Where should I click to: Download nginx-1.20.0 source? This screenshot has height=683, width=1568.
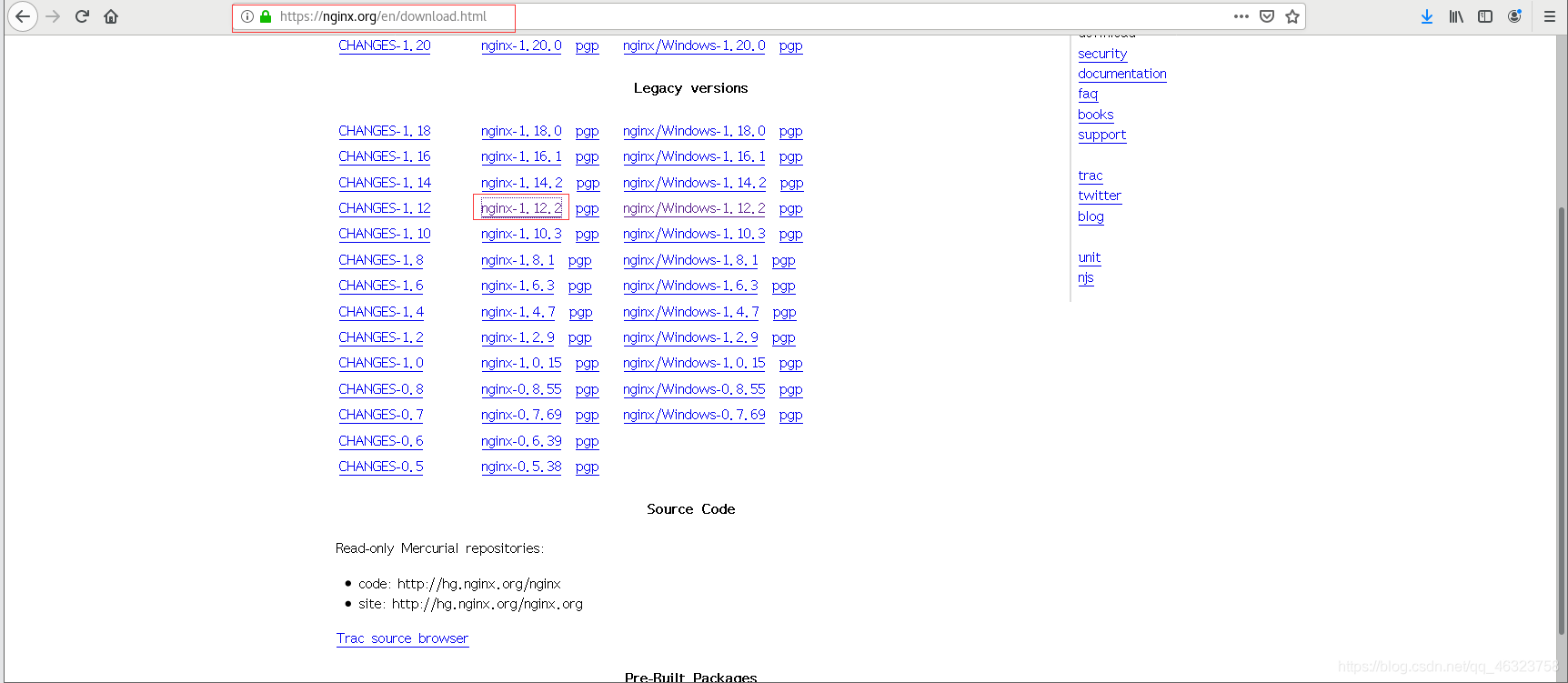click(521, 45)
